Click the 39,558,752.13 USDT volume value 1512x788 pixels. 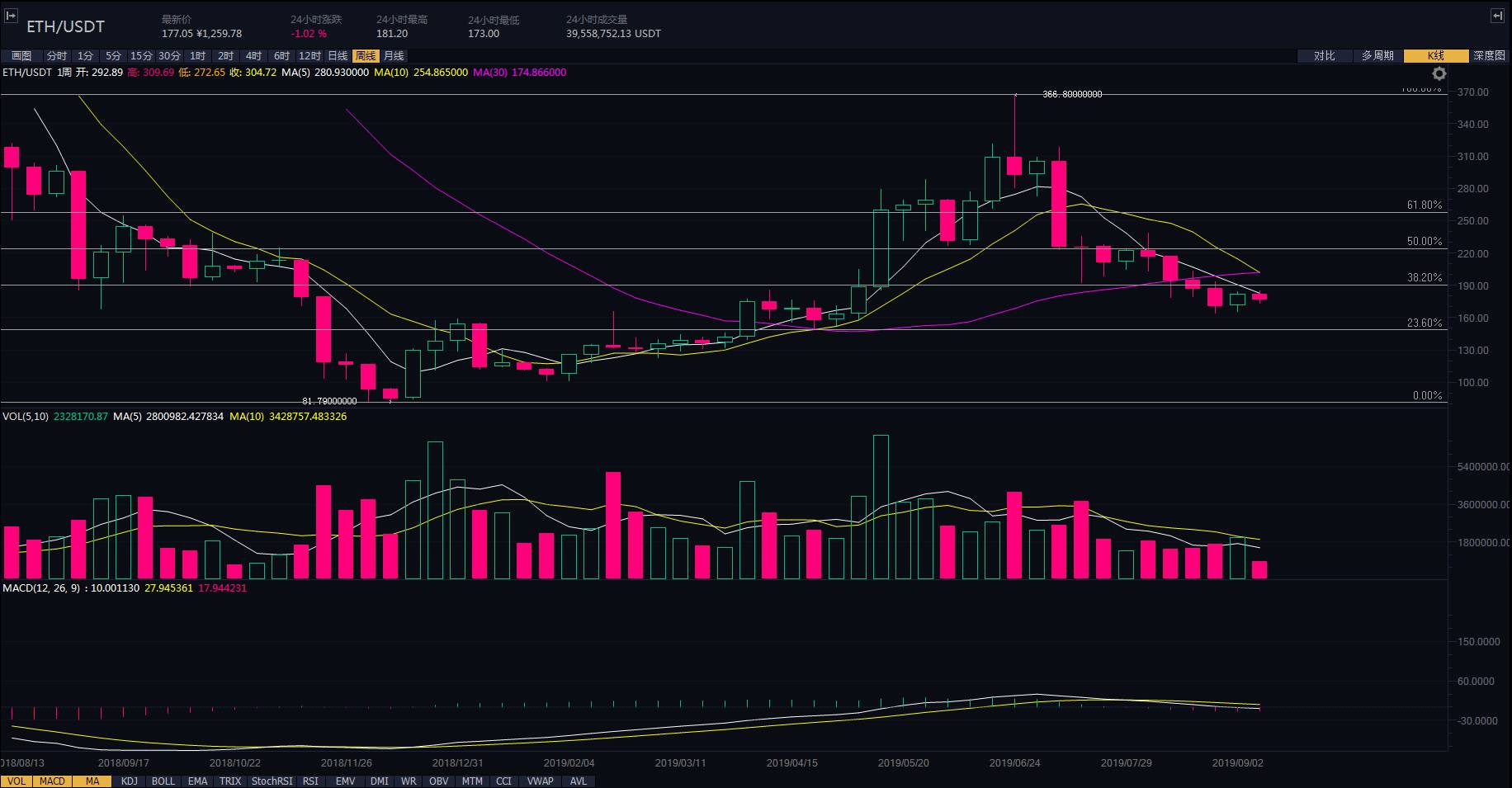(x=613, y=34)
